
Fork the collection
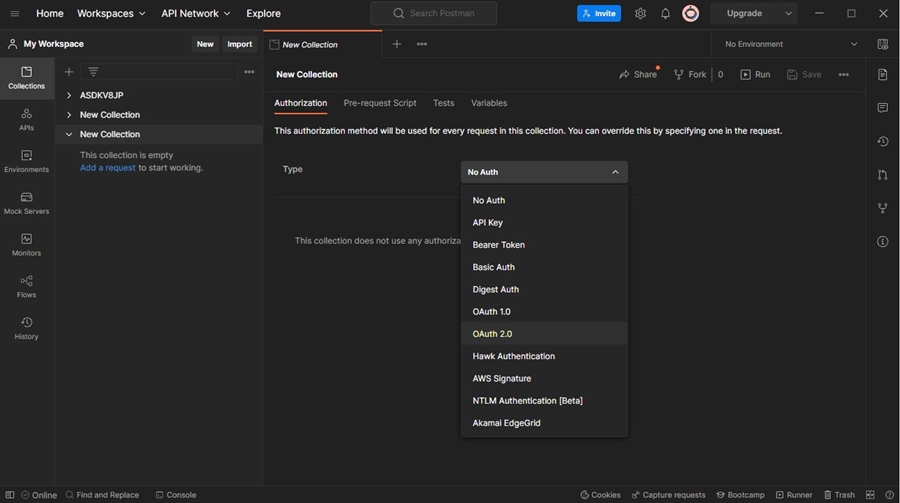click(690, 75)
